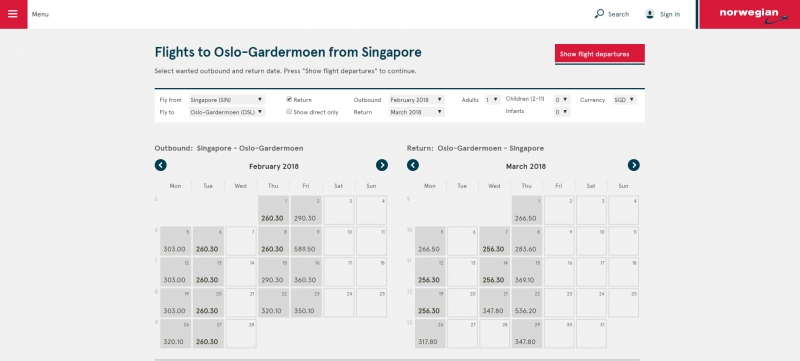Open the hamburger menu icon
Image resolution: width=800 pixels, height=361 pixels.
(13, 14)
